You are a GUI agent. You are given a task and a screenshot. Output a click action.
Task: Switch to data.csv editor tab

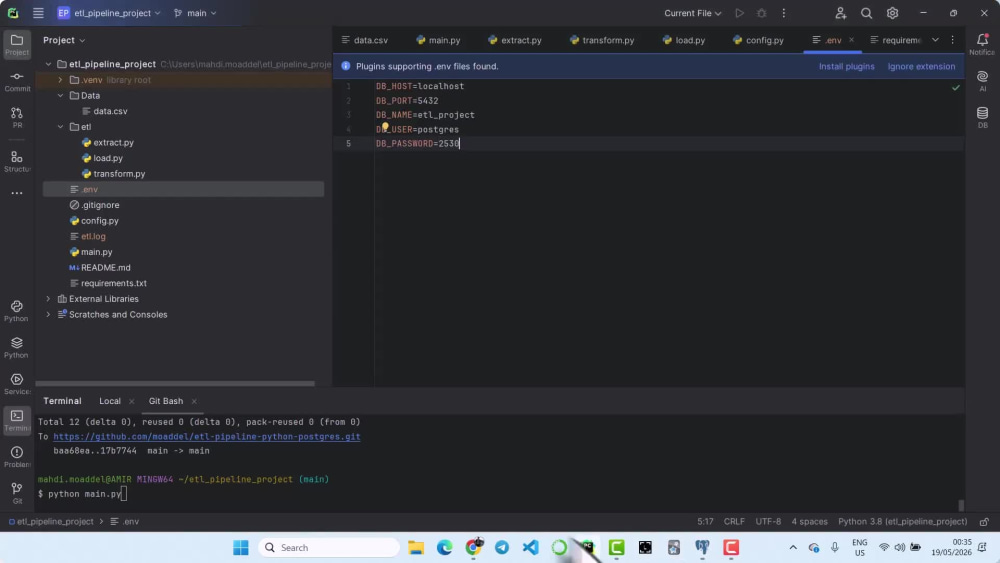coord(365,40)
